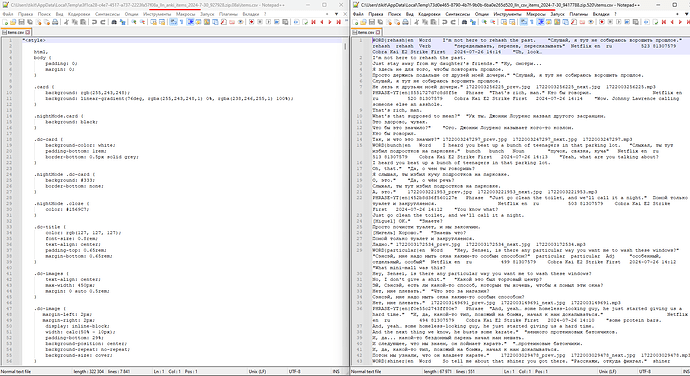Click Save icon in left window toolbar
690x376 pixels.
21,22
